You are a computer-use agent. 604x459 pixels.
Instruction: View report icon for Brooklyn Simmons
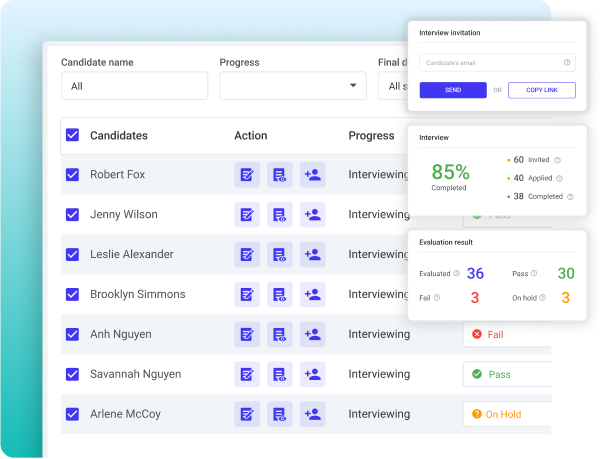pyautogui.click(x=280, y=295)
